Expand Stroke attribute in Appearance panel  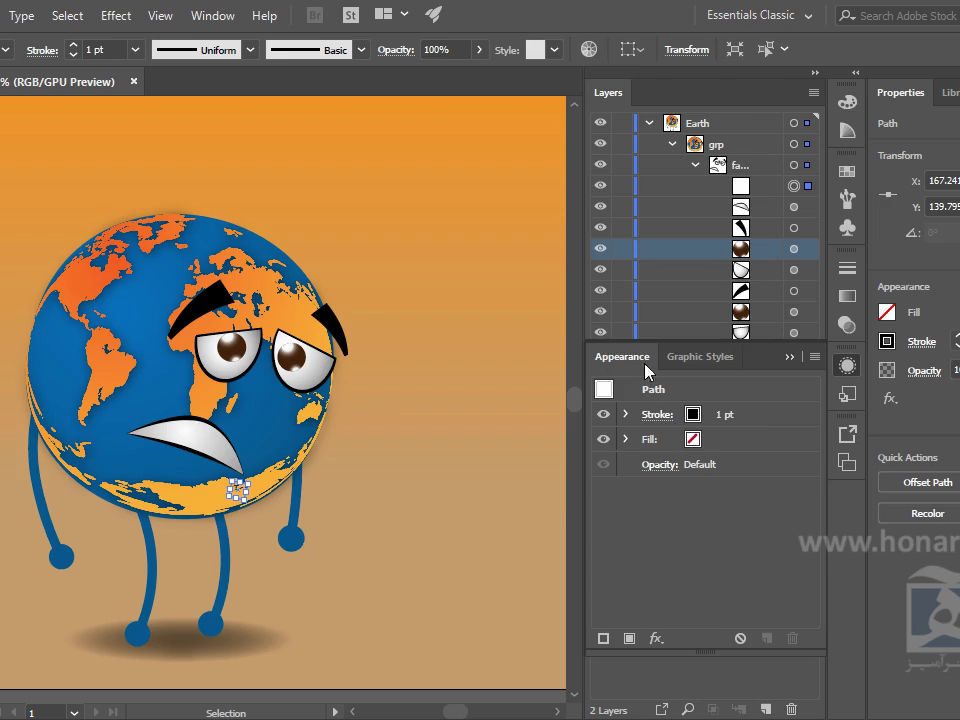click(625, 414)
